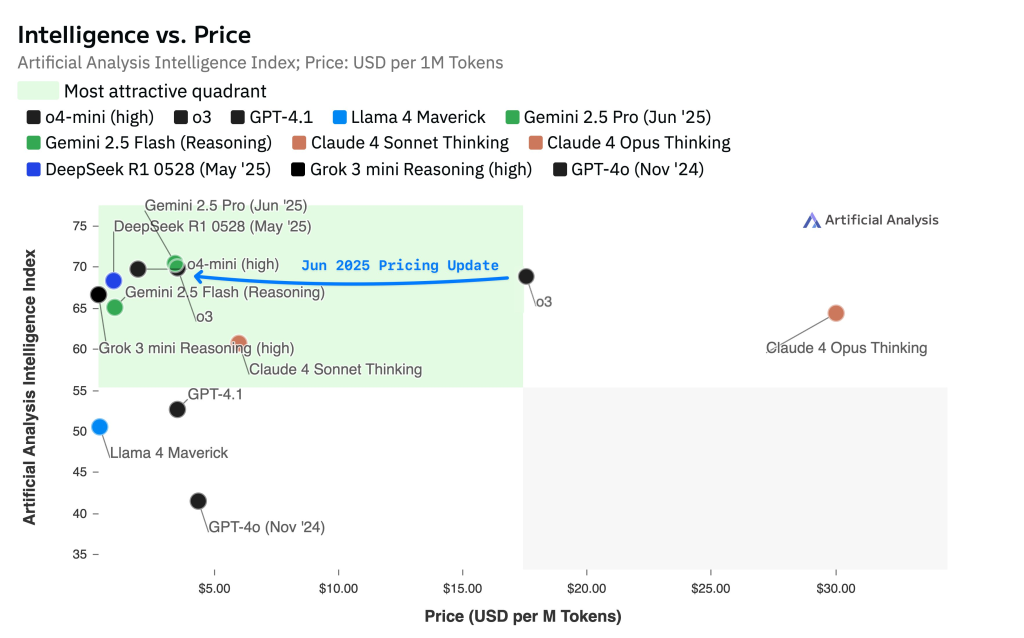The image size is (1024, 638).
Task: Click the Artificial Analysis logo icon
Action: 812,220
